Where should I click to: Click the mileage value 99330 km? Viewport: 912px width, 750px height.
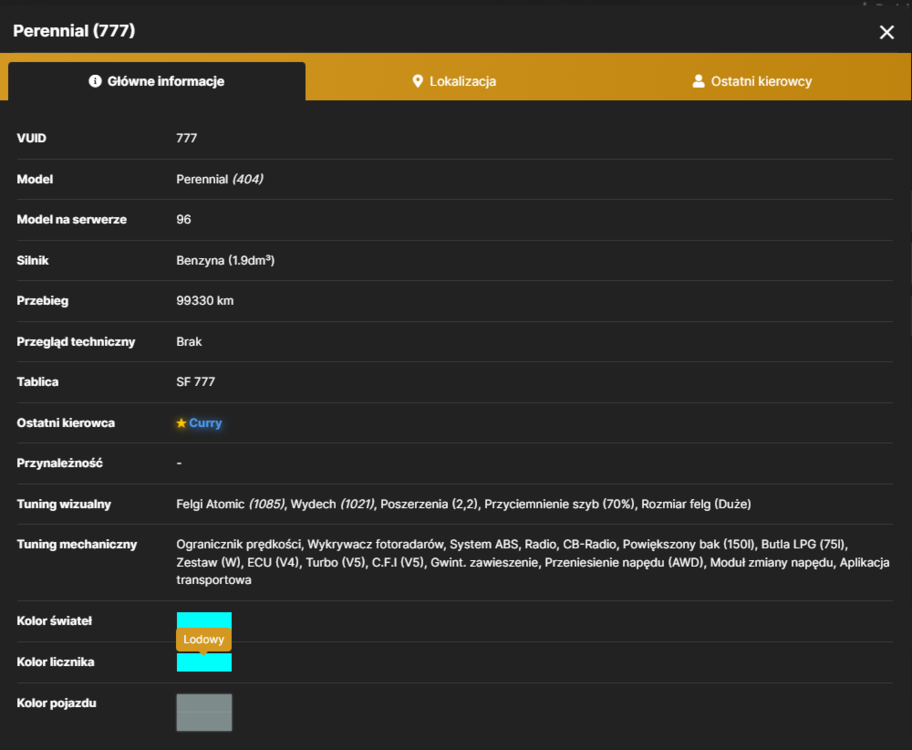coord(205,301)
